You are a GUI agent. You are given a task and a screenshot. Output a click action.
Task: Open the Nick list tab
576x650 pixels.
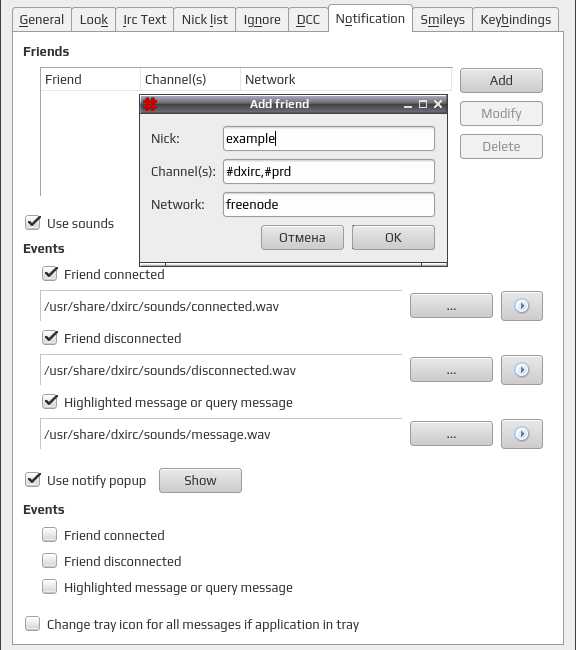[204, 19]
